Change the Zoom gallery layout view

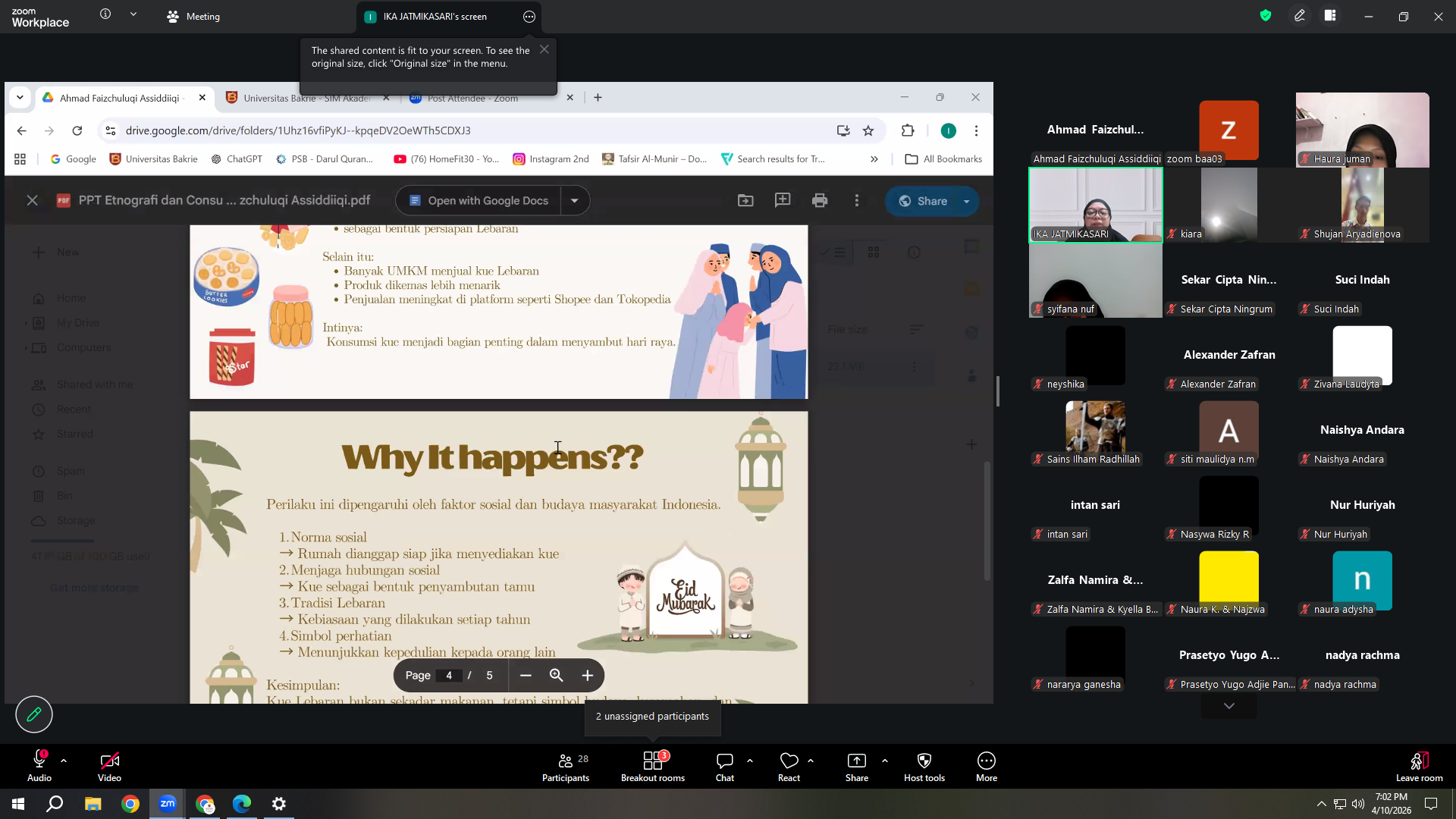(1330, 16)
